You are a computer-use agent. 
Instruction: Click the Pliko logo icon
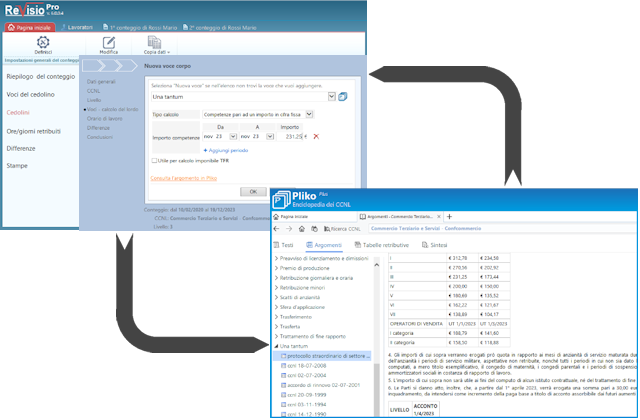[281, 199]
